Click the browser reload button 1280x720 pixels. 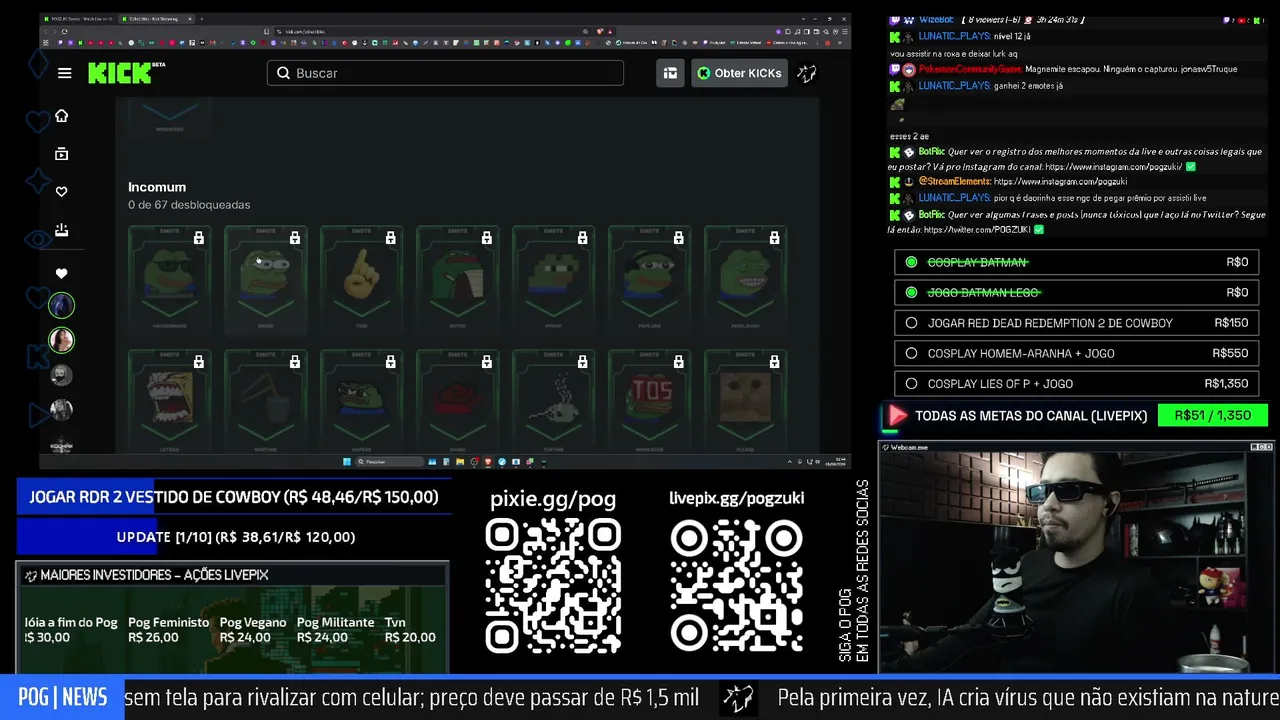65,31
